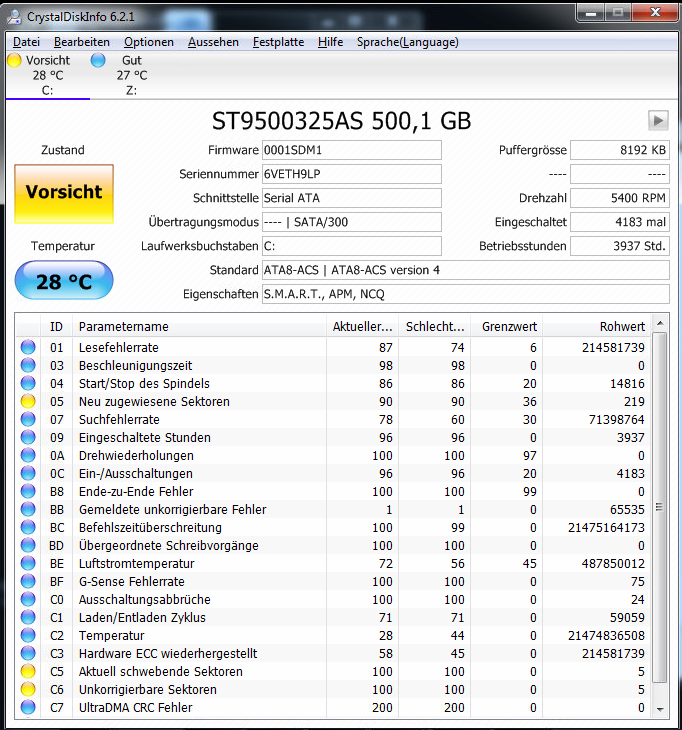Click yellow status icon of Aktuell schwebende Sektoren
Screen dimensions: 682x730
28,671
